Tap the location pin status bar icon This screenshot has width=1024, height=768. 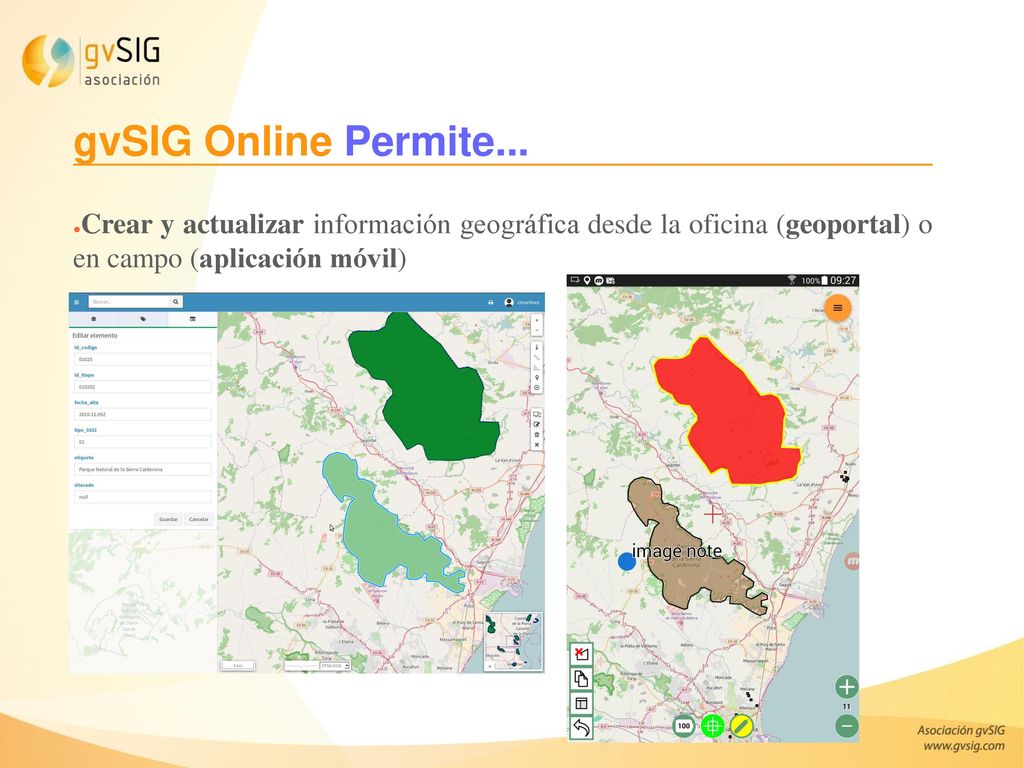(x=587, y=280)
